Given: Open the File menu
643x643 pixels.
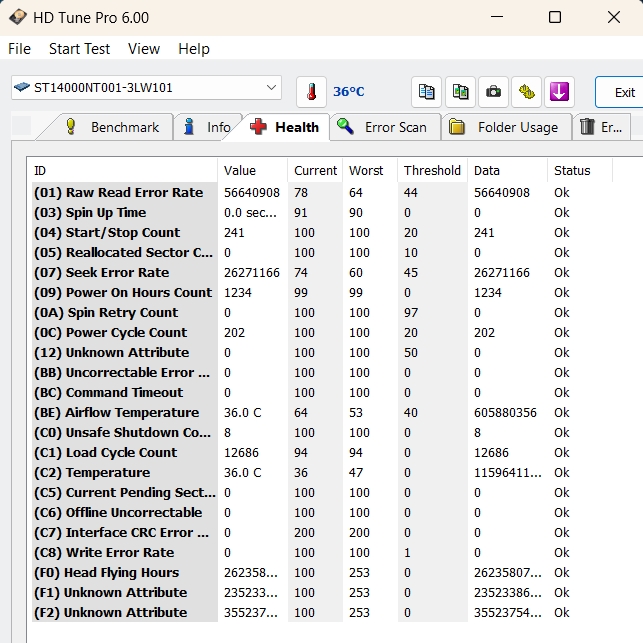Looking at the screenshot, I should [19, 49].
